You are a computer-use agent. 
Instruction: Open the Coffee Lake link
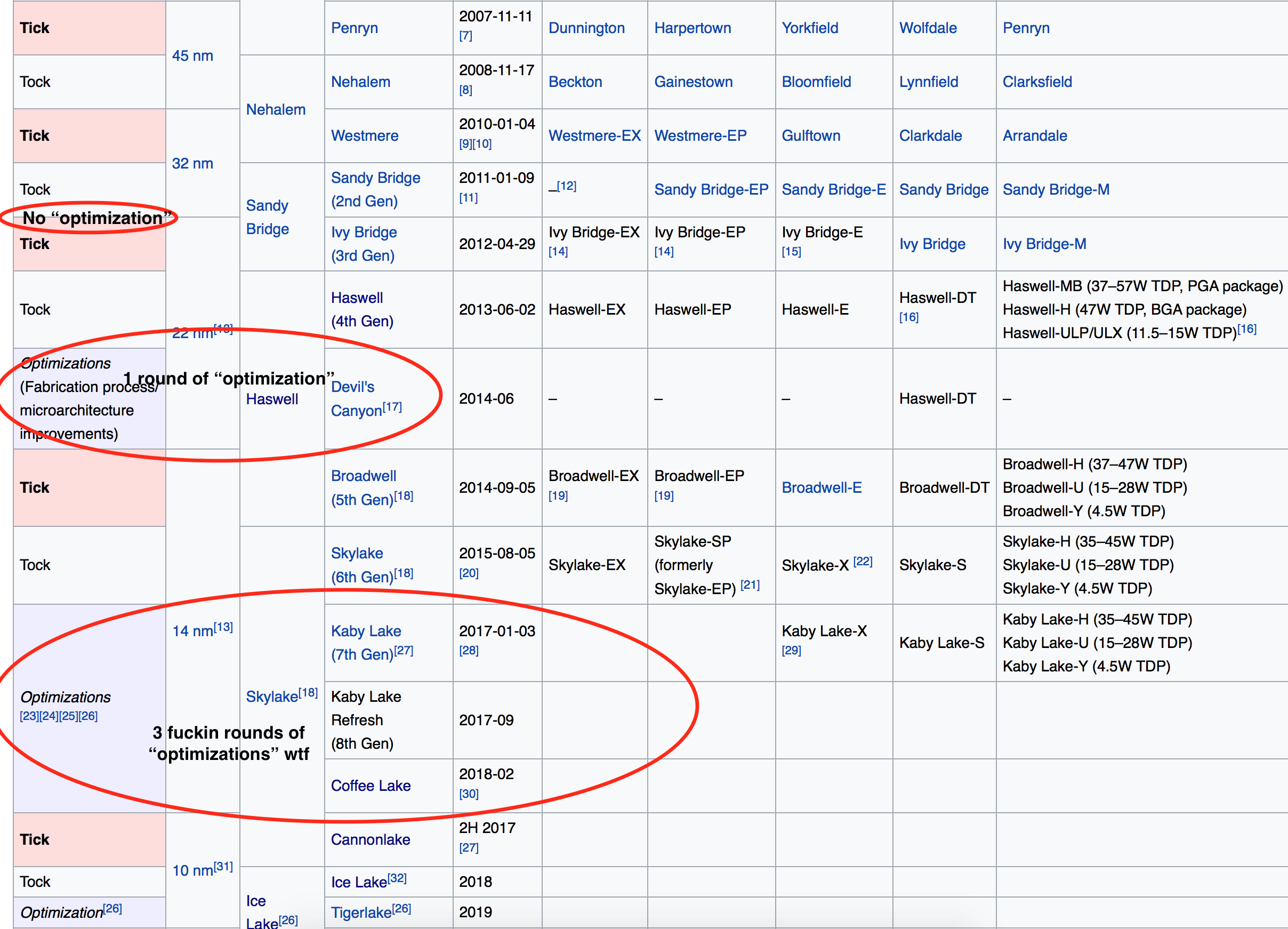[371, 786]
